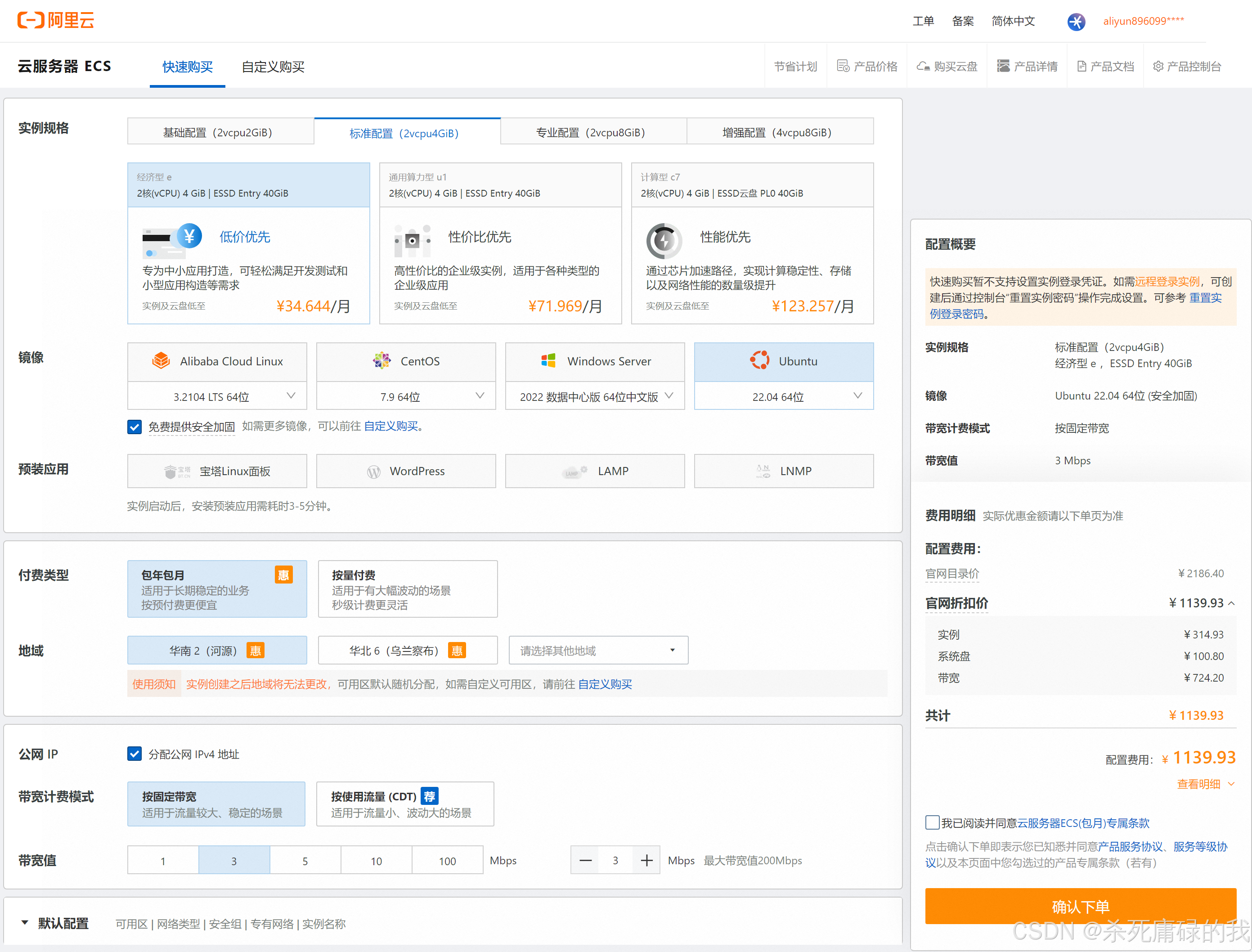Toggle 分配公网 IPv4 地址 checkbox
This screenshot has height=952, width=1252.
tap(134, 754)
